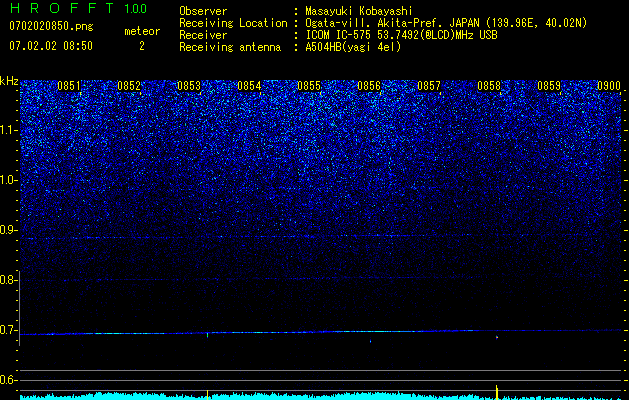The height and width of the screenshot is (400, 629).
Task: Select the file name 0702020850.png
Action: [51, 27]
